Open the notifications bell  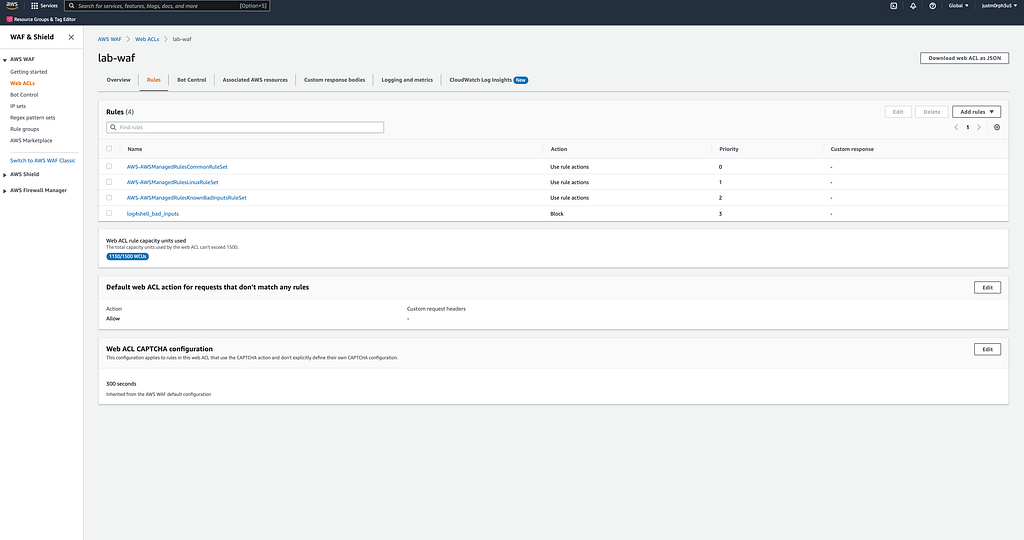(913, 5)
